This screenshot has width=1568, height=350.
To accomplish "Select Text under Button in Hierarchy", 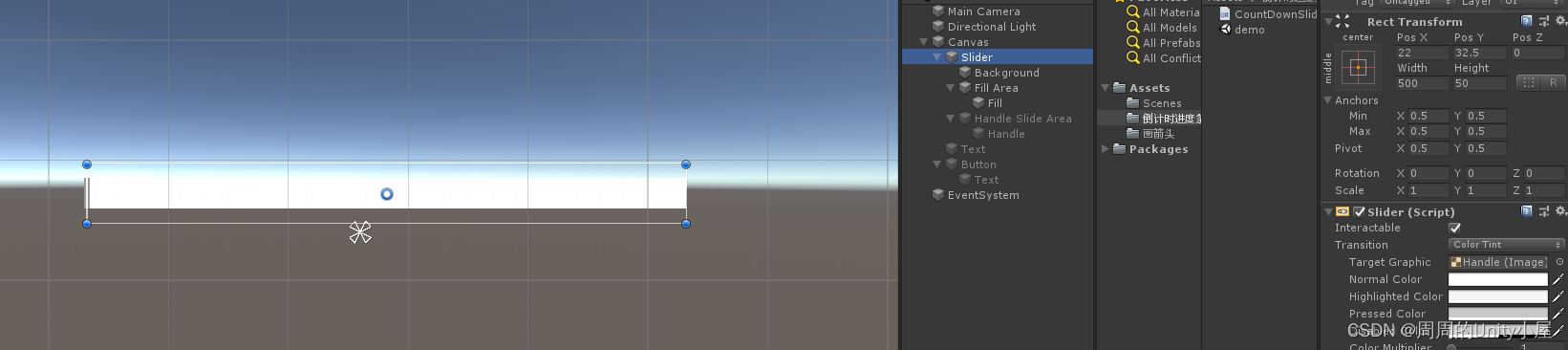I will pyautogui.click(x=986, y=180).
